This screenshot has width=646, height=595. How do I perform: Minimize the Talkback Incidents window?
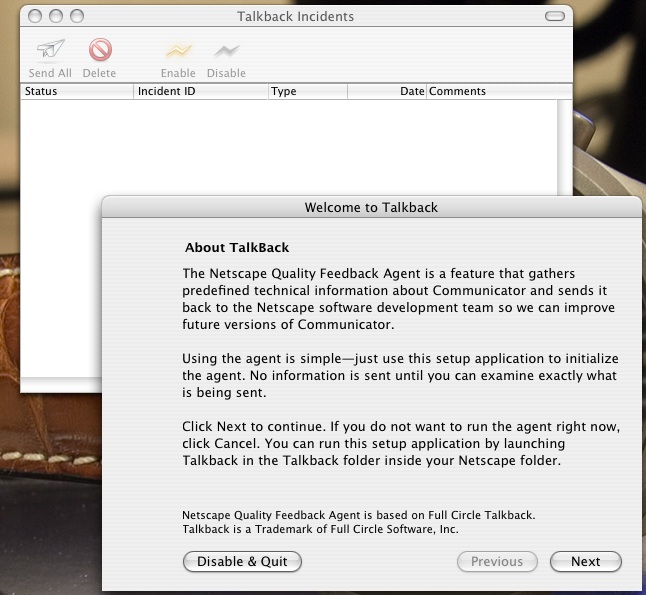pos(56,16)
